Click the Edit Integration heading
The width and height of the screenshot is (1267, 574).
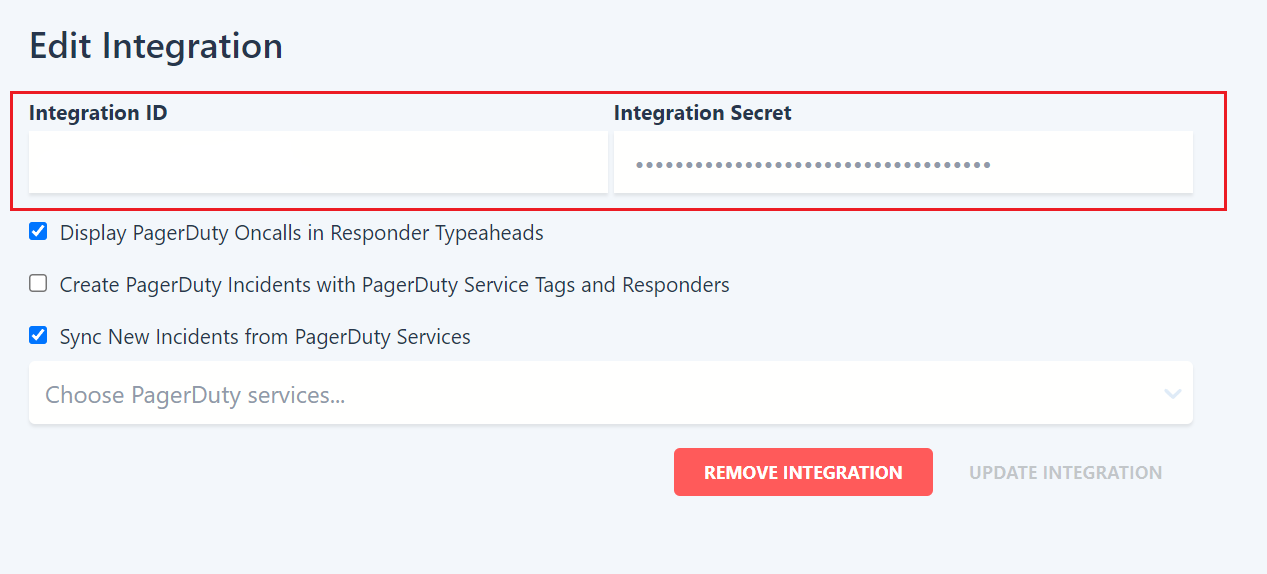coord(156,46)
